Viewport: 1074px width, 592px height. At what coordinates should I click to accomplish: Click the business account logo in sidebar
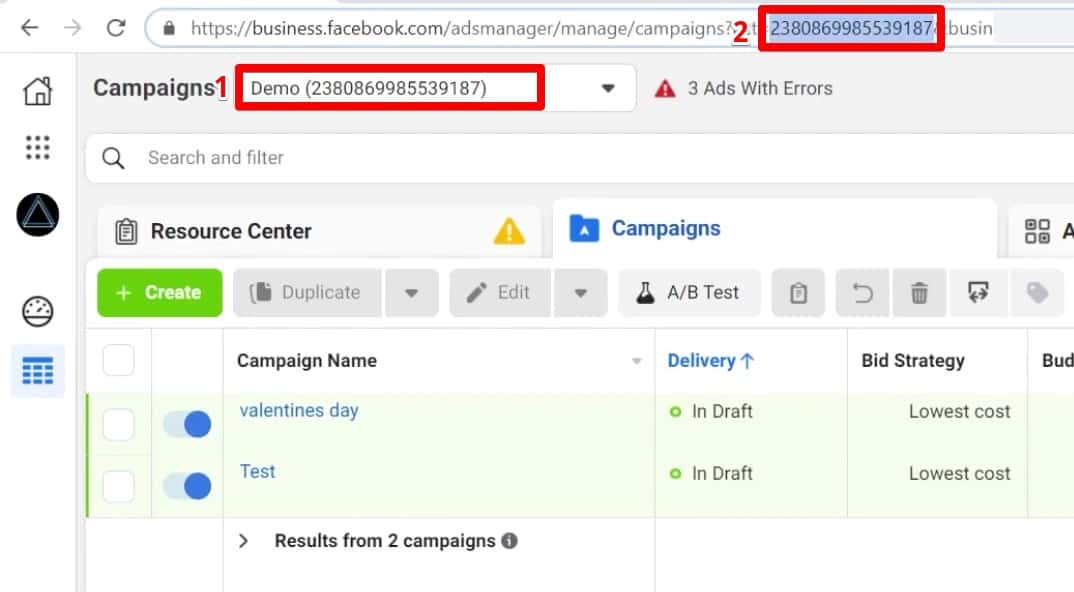click(37, 215)
